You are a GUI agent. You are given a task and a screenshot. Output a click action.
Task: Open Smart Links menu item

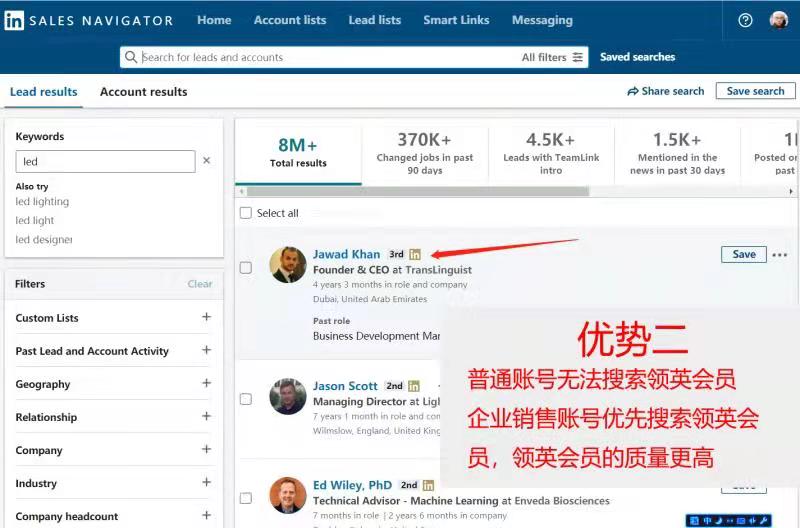pos(456,20)
